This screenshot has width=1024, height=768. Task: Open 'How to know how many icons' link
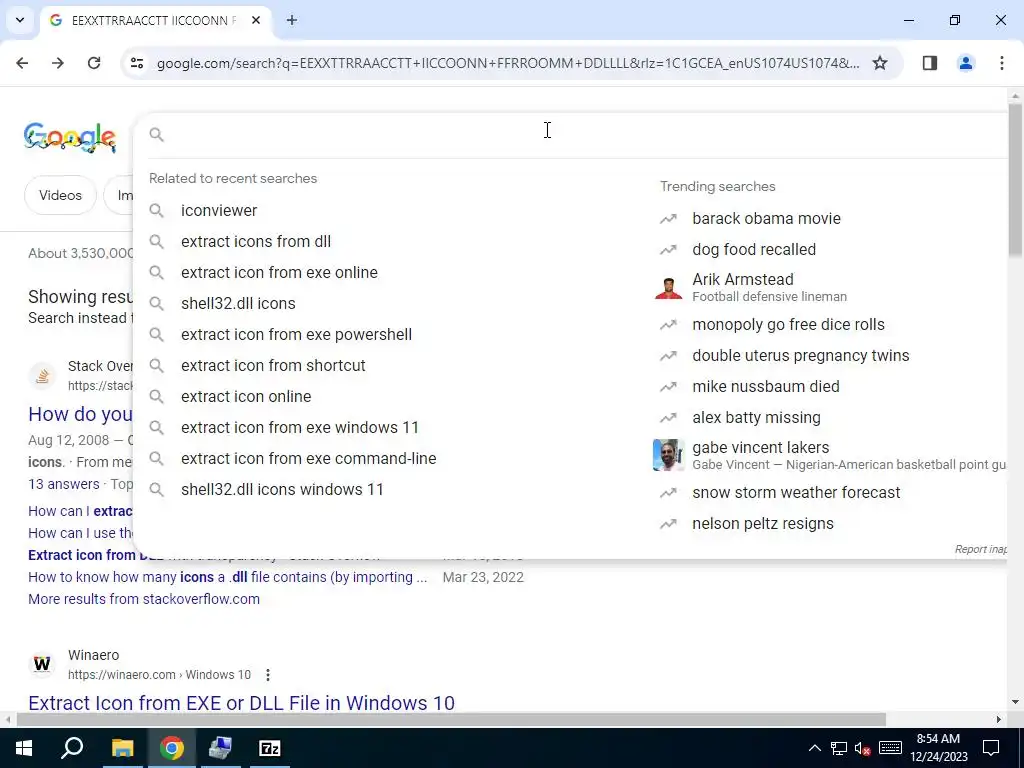coord(227,577)
